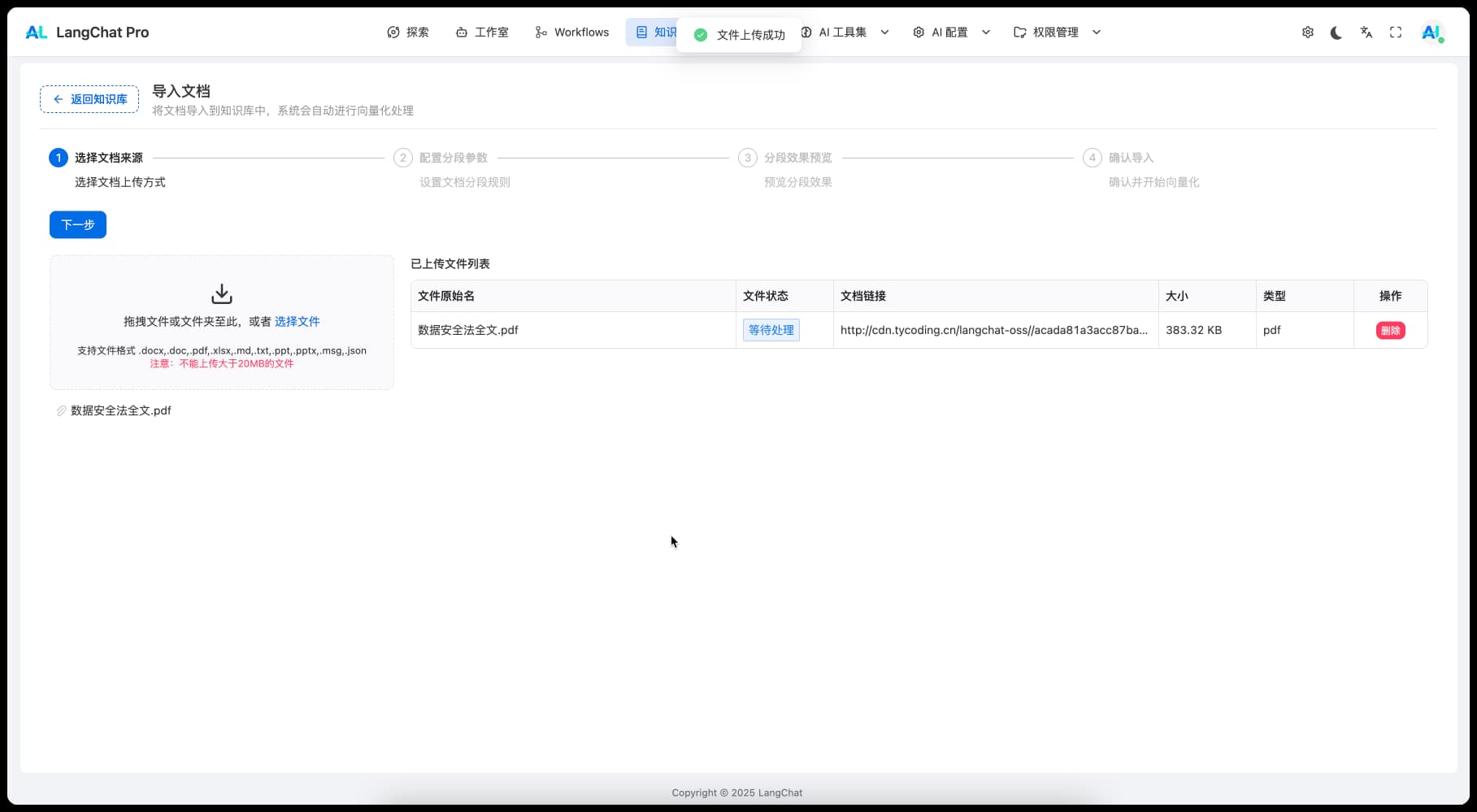Viewport: 1477px width, 812px height.
Task: Enter fullscreen using the expand icon
Action: click(1396, 33)
